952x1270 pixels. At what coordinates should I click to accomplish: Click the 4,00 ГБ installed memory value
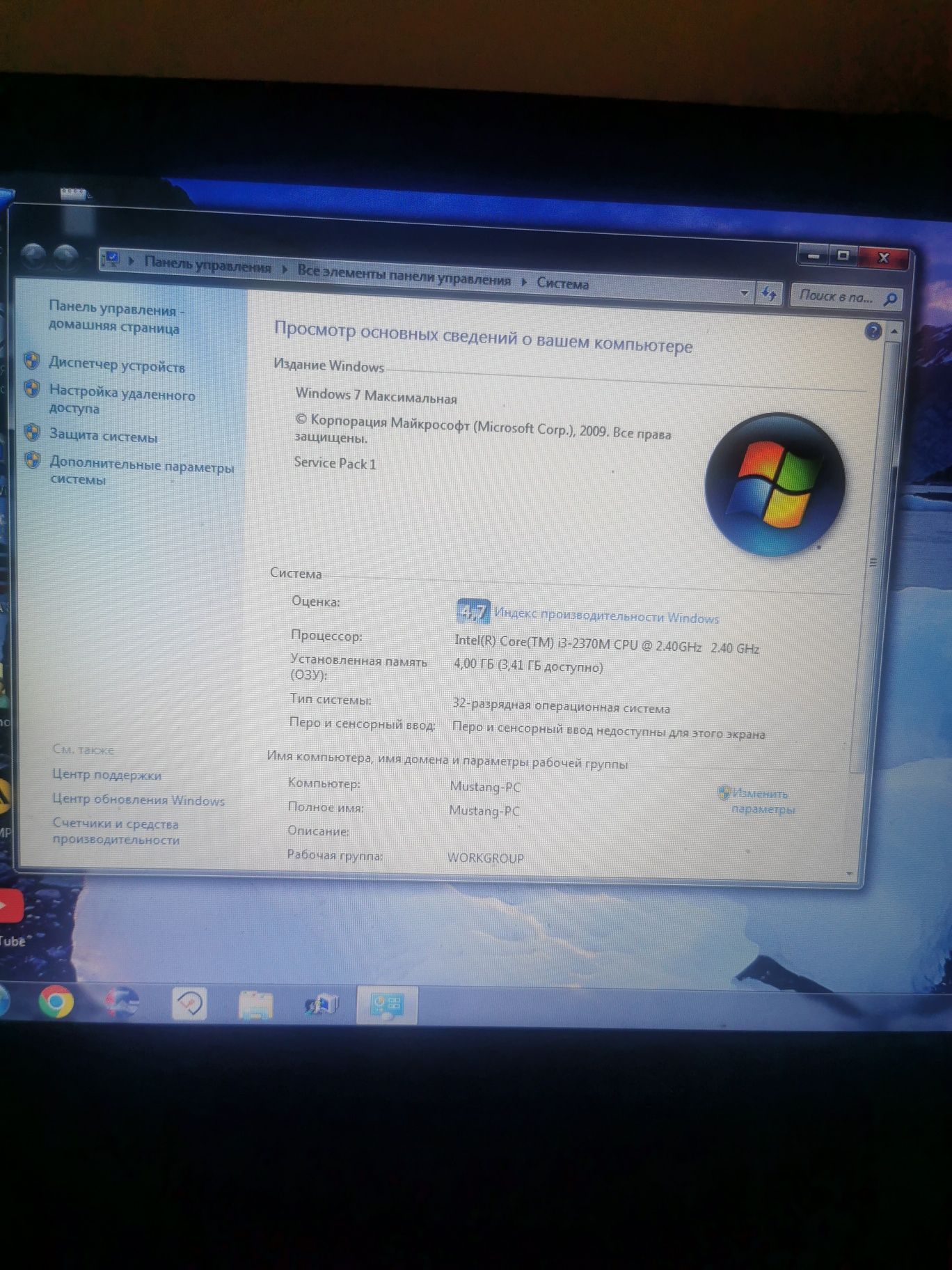pos(528,666)
